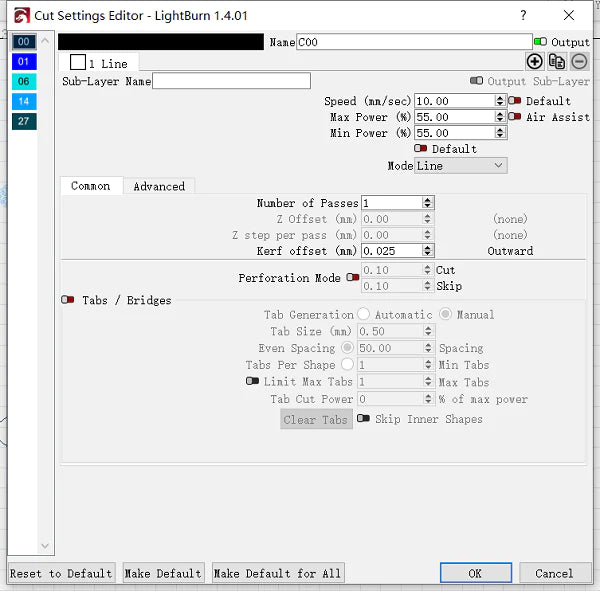The width and height of the screenshot is (600, 591).
Task: Adjust the Kerf offset spinner arrows
Action: [x=427, y=251]
